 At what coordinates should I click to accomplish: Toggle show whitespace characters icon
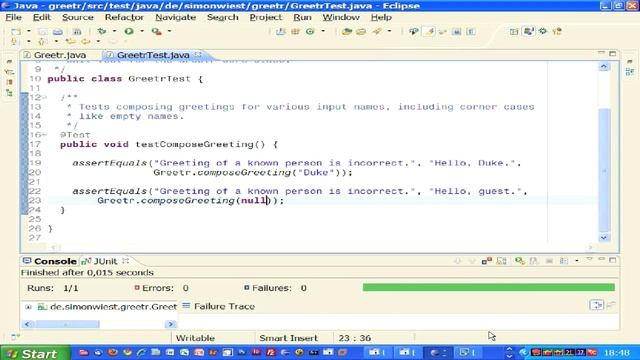pos(471,31)
